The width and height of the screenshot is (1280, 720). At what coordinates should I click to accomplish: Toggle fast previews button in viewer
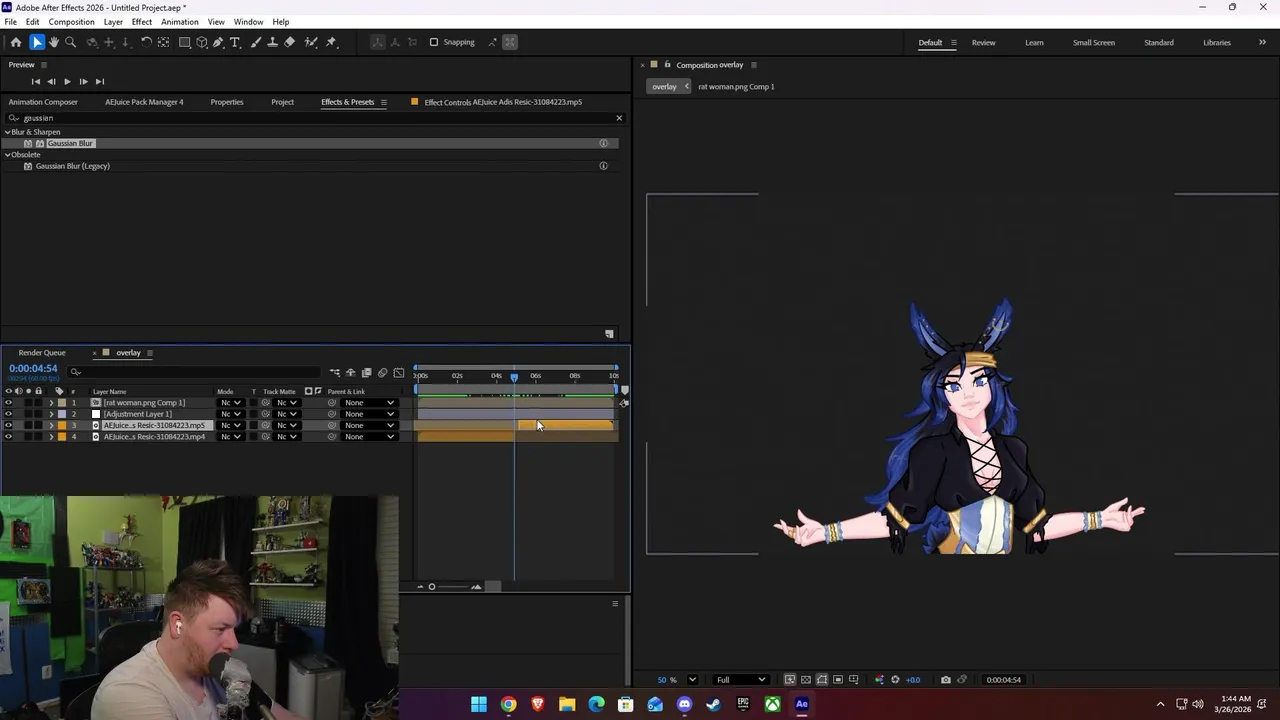click(x=790, y=680)
